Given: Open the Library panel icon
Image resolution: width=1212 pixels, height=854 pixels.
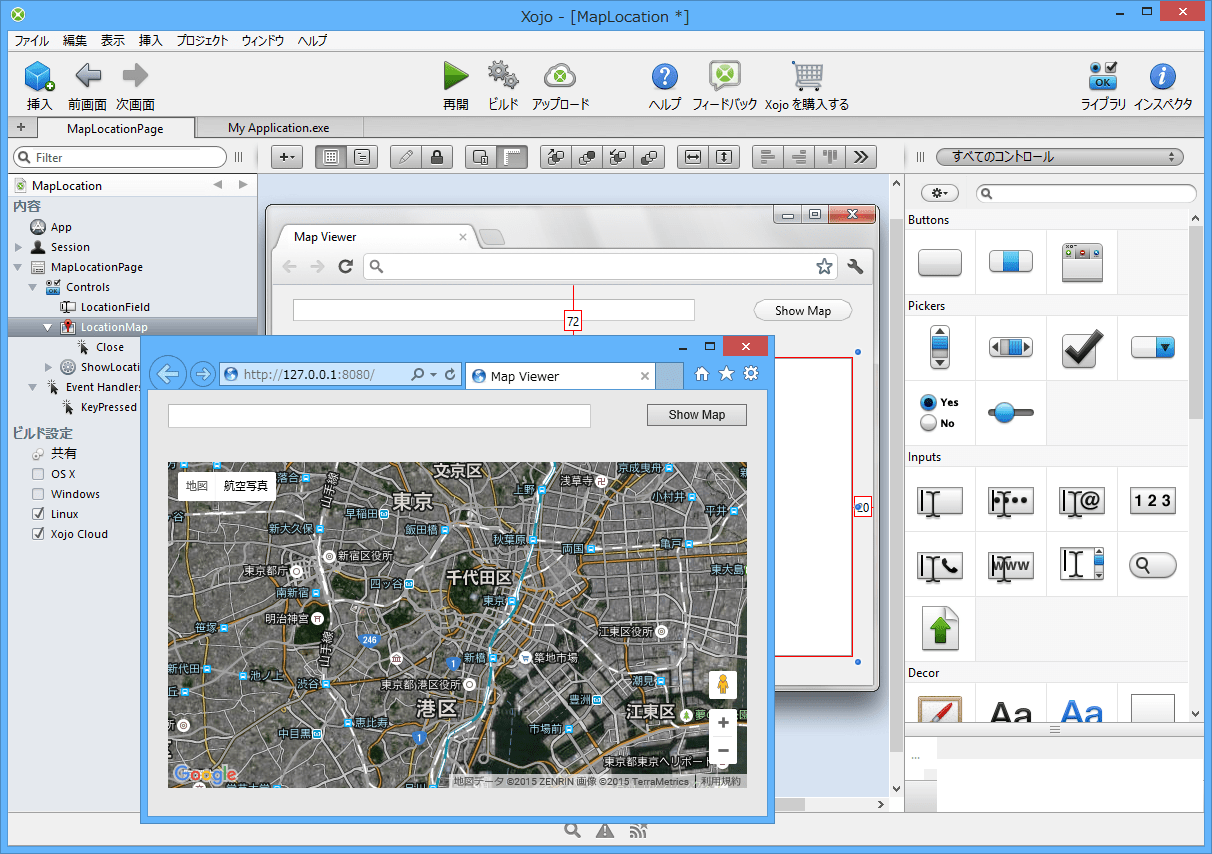Looking at the screenshot, I should 1103,76.
